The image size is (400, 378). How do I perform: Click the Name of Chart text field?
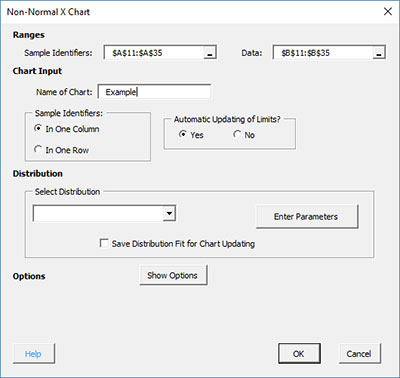coord(154,92)
